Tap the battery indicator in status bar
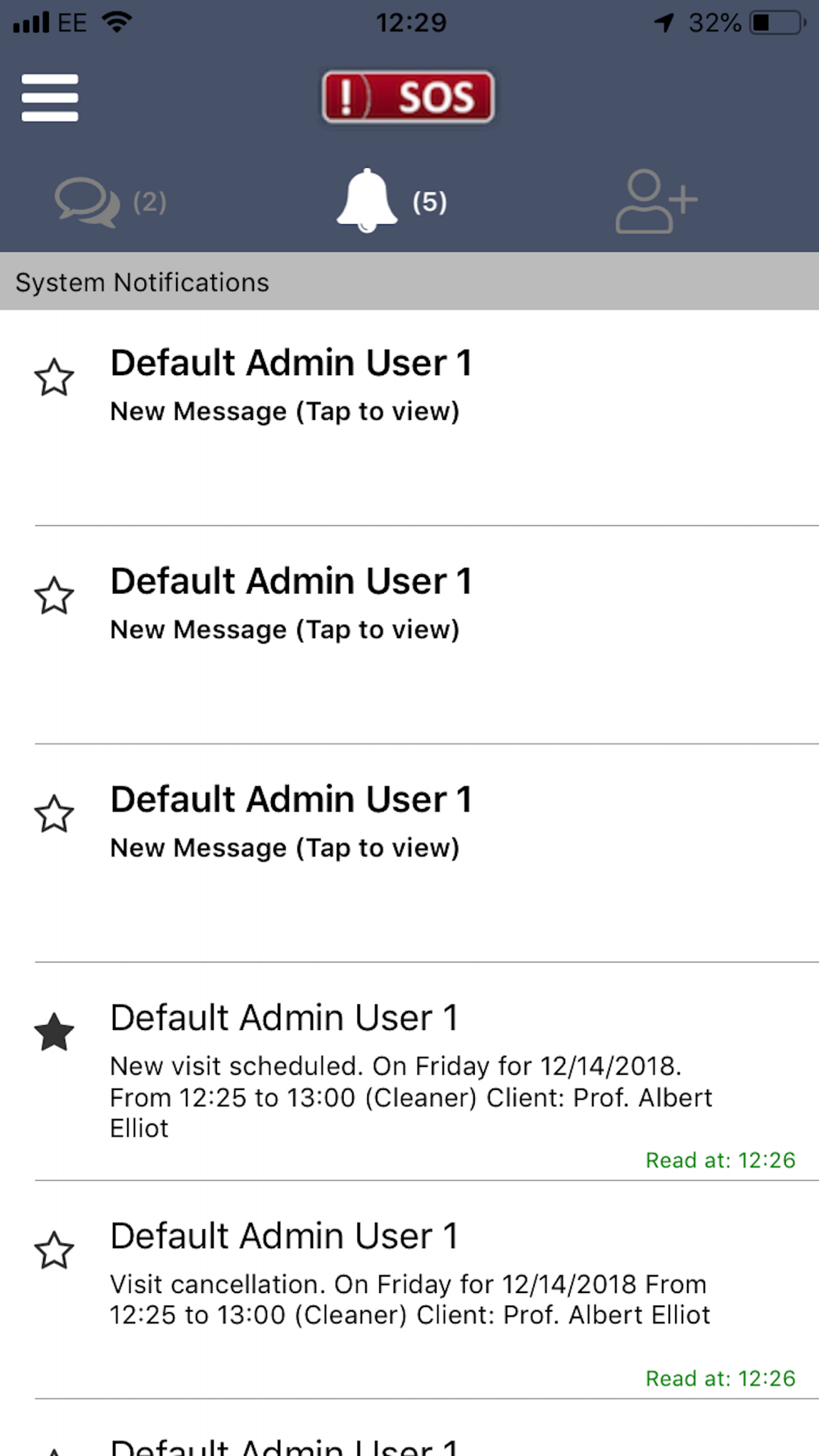This screenshot has width=819, height=1456. click(x=777, y=23)
